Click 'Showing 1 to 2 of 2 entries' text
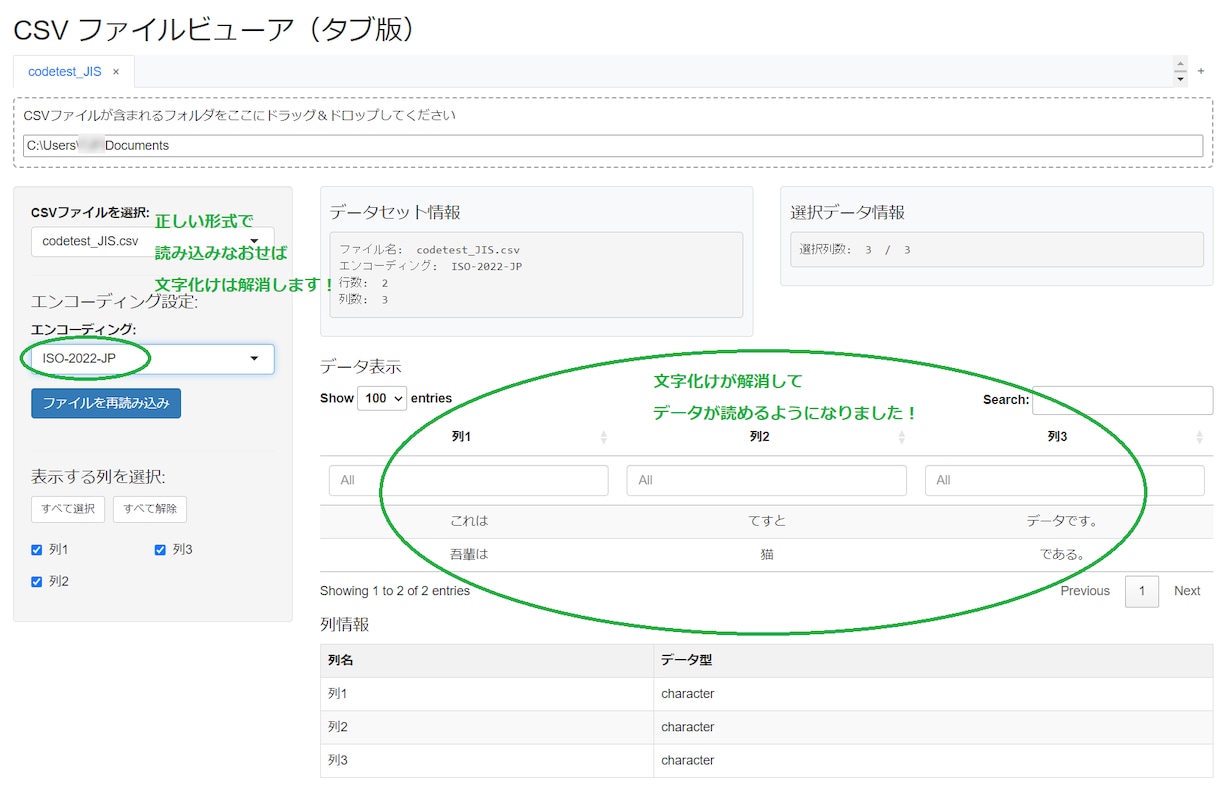Viewport: 1220px width, 785px height. click(x=395, y=591)
